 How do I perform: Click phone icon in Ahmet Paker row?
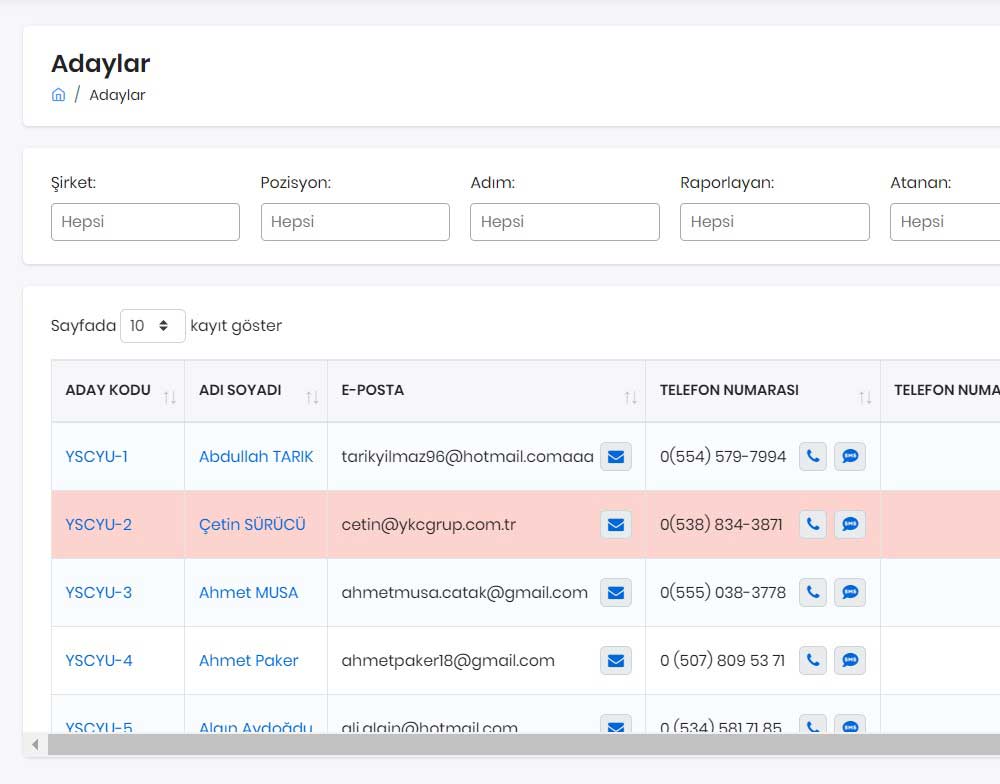(x=812, y=660)
